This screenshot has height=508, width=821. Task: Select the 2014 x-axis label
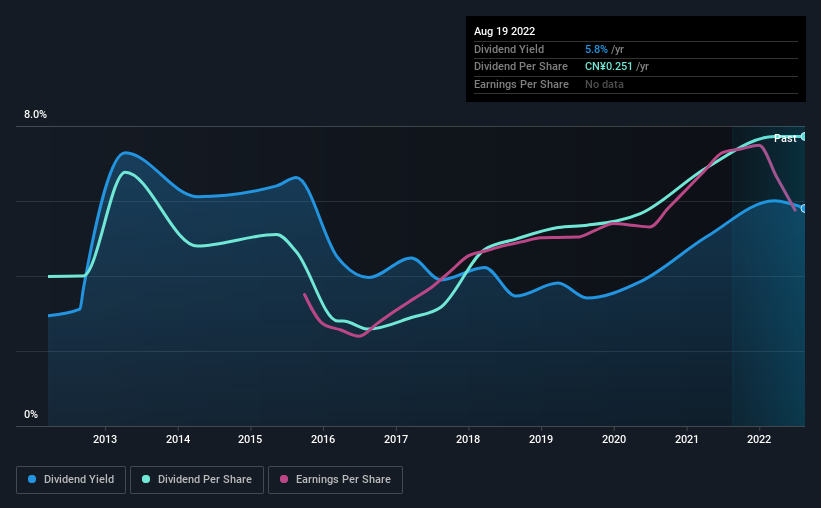(x=178, y=439)
